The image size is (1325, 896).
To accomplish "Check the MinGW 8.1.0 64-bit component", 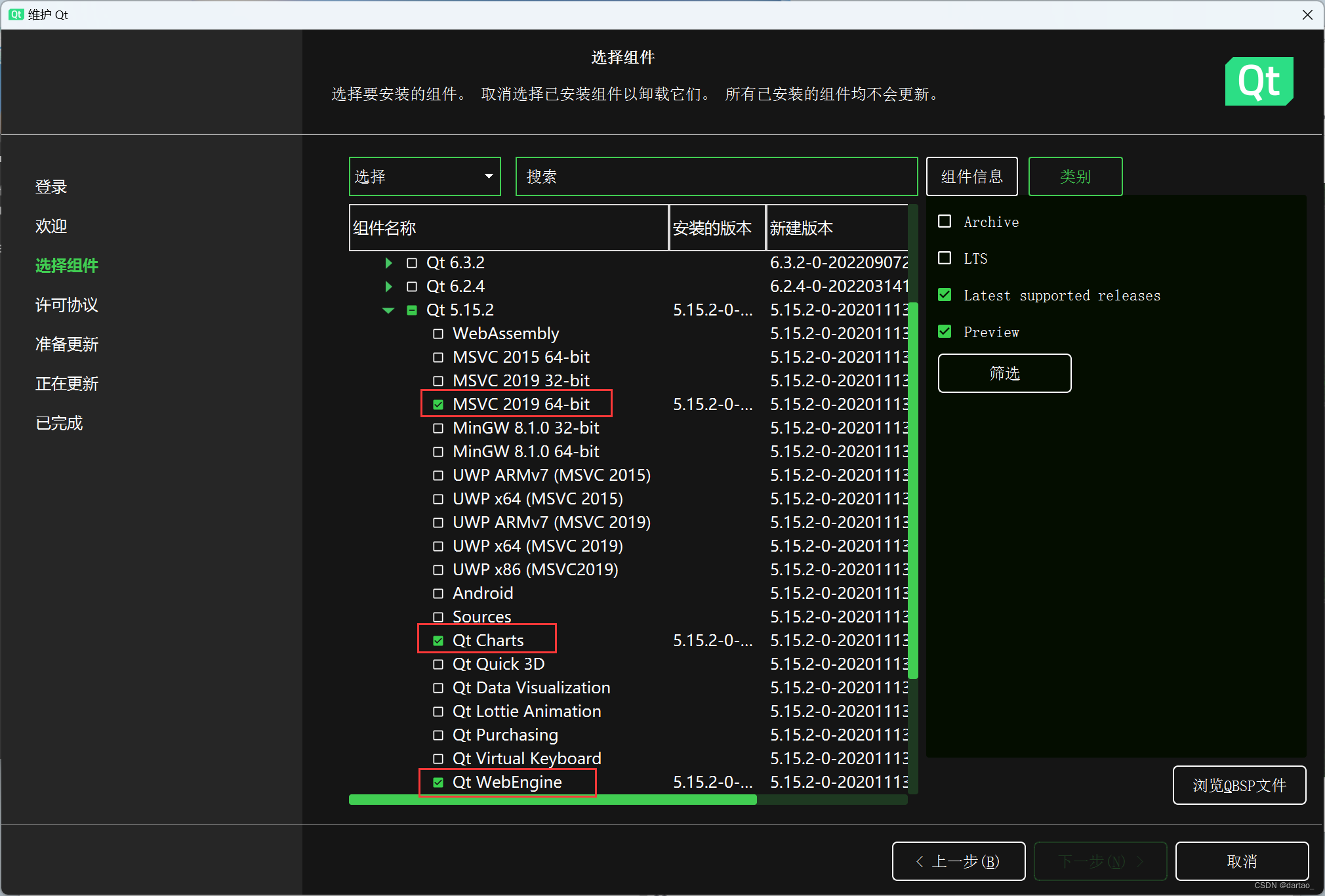I will pos(438,452).
